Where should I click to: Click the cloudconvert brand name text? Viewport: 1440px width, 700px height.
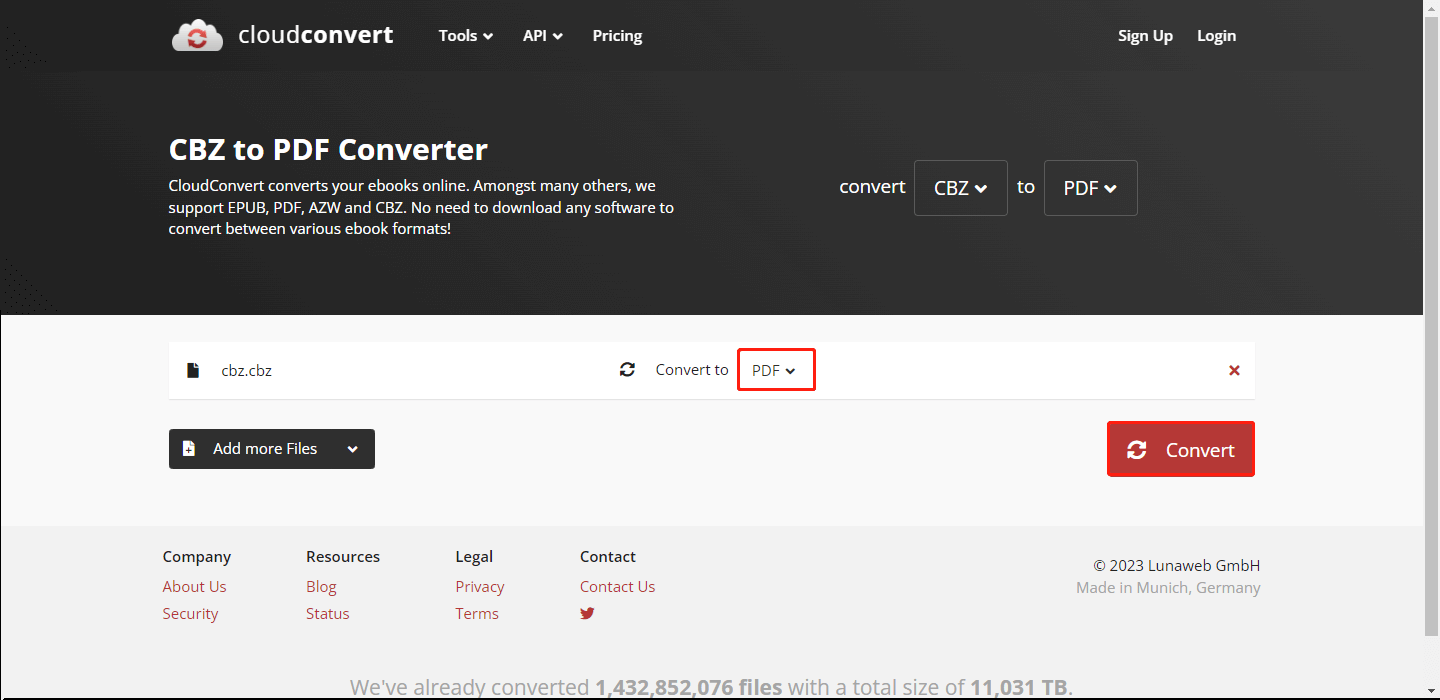(316, 36)
